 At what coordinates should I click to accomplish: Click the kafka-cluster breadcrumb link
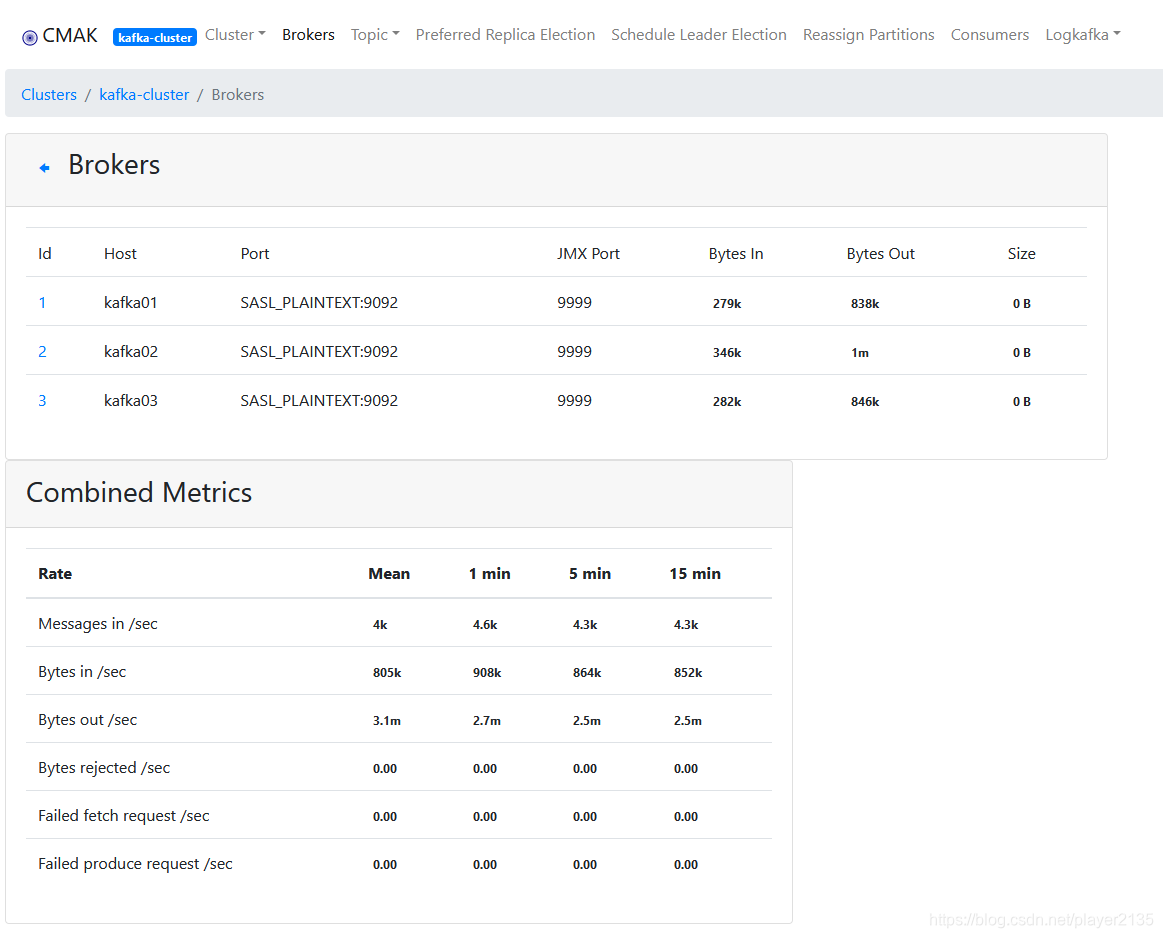pyautogui.click(x=144, y=94)
